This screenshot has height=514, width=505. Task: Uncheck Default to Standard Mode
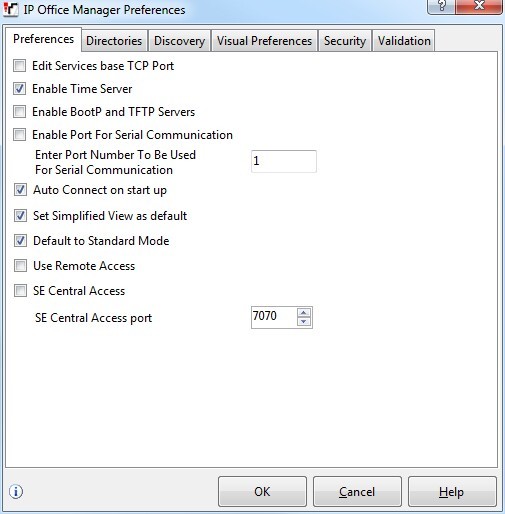point(20,241)
